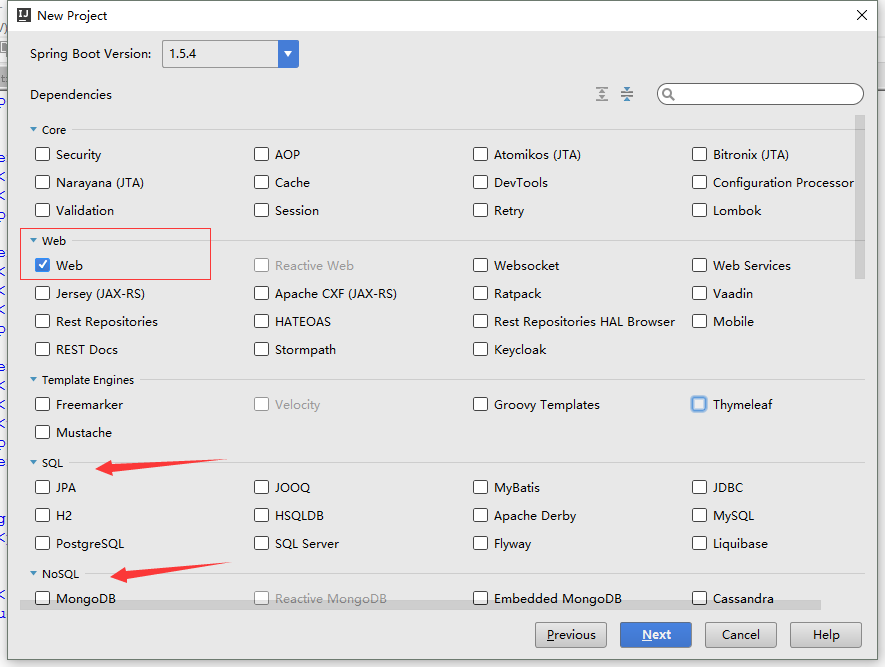Click the magnifier icon in search field

[668, 94]
